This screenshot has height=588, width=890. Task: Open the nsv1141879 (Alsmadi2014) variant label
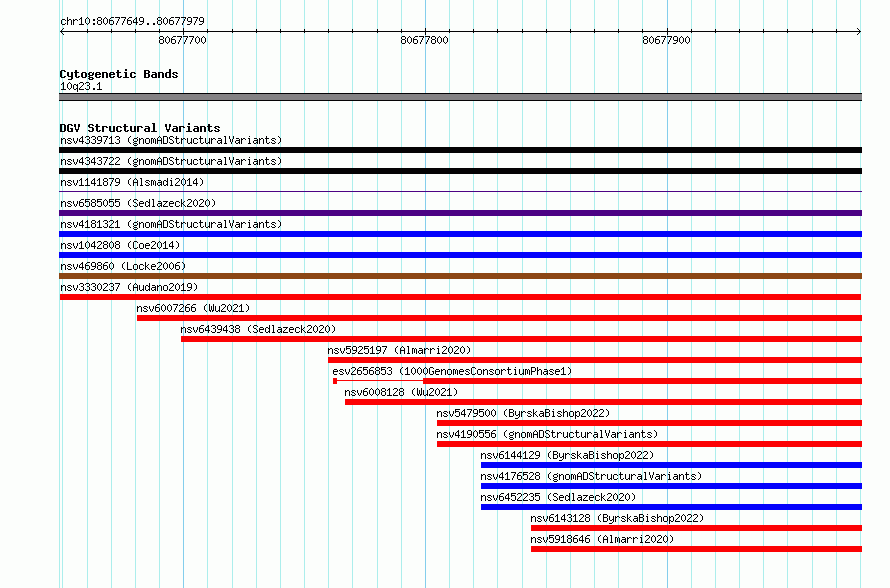pos(132,182)
